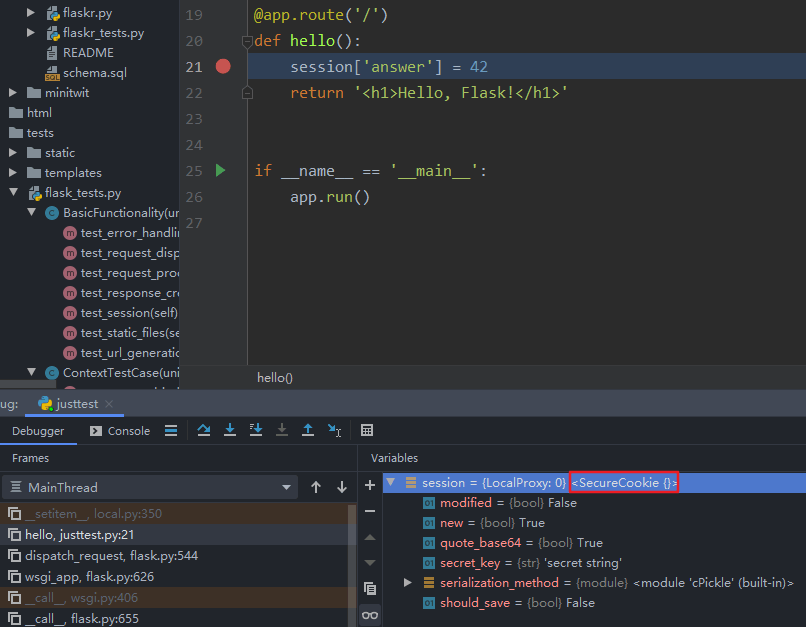
Task: Expand the templates folder
Action: (x=13, y=173)
